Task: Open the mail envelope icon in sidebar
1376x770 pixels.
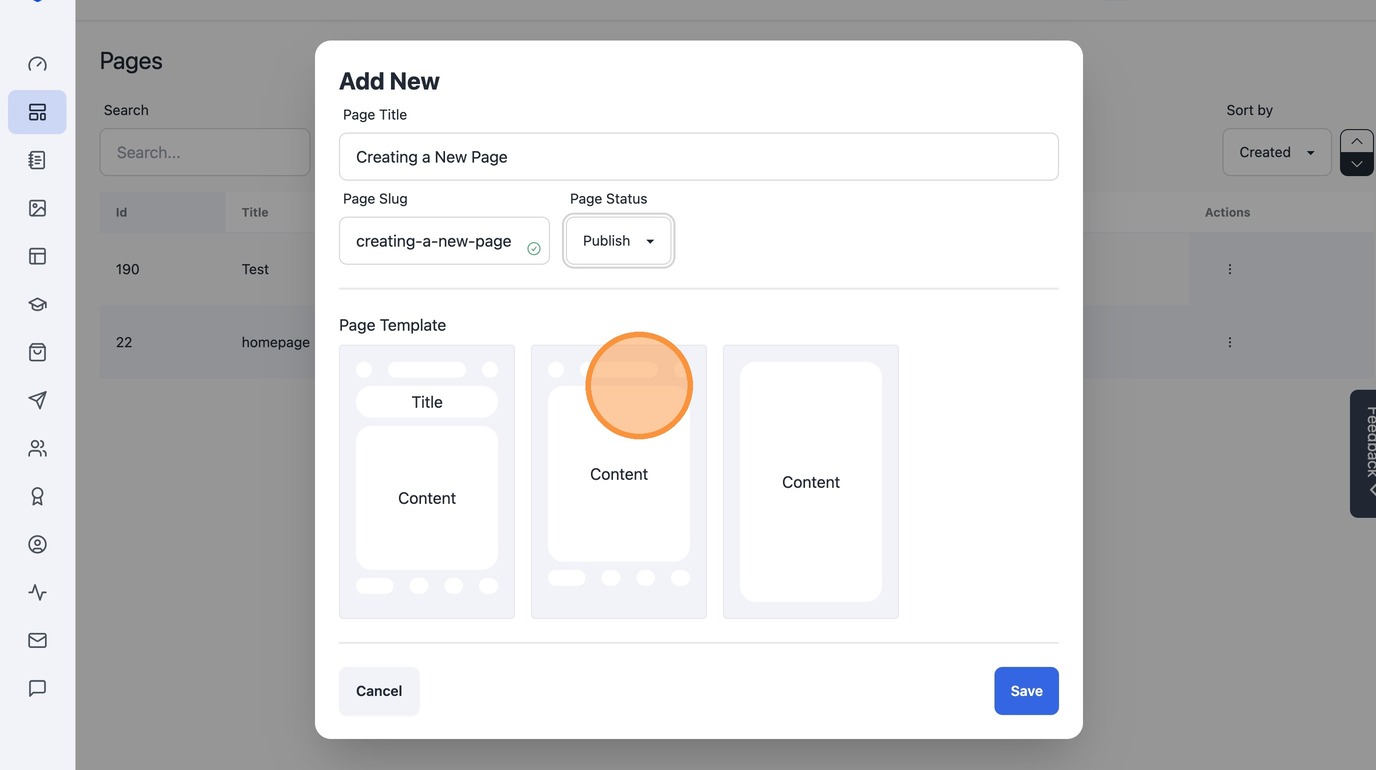Action: click(37, 640)
